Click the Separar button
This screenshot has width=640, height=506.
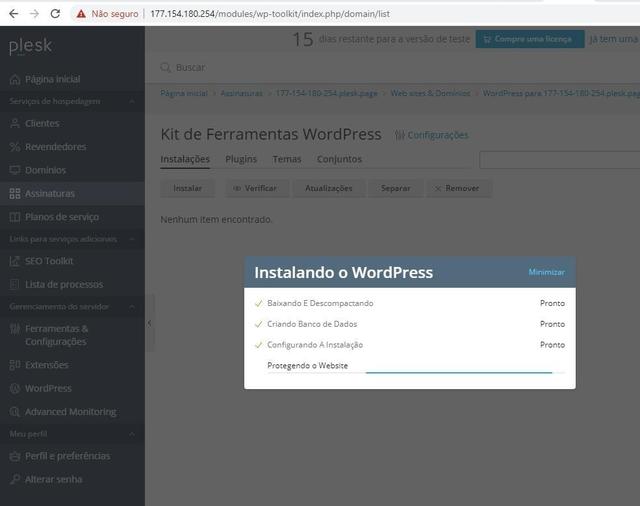(396, 188)
